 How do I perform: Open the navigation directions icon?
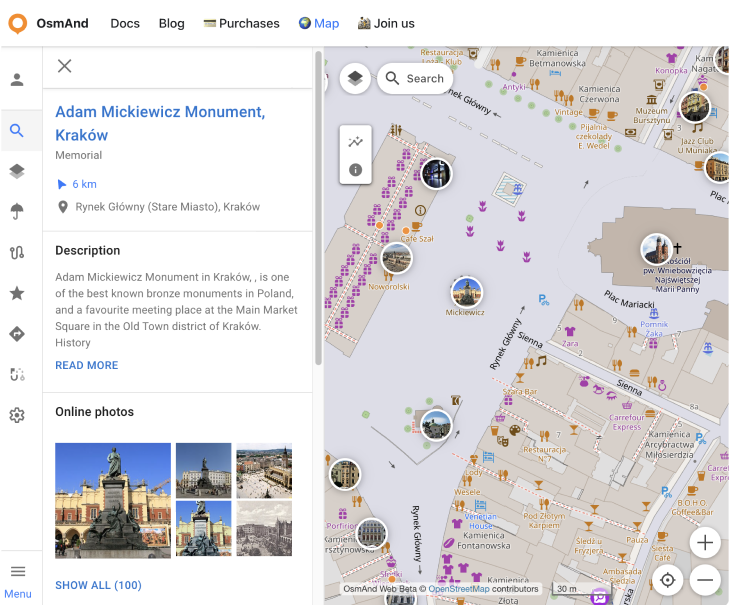pos(17,334)
